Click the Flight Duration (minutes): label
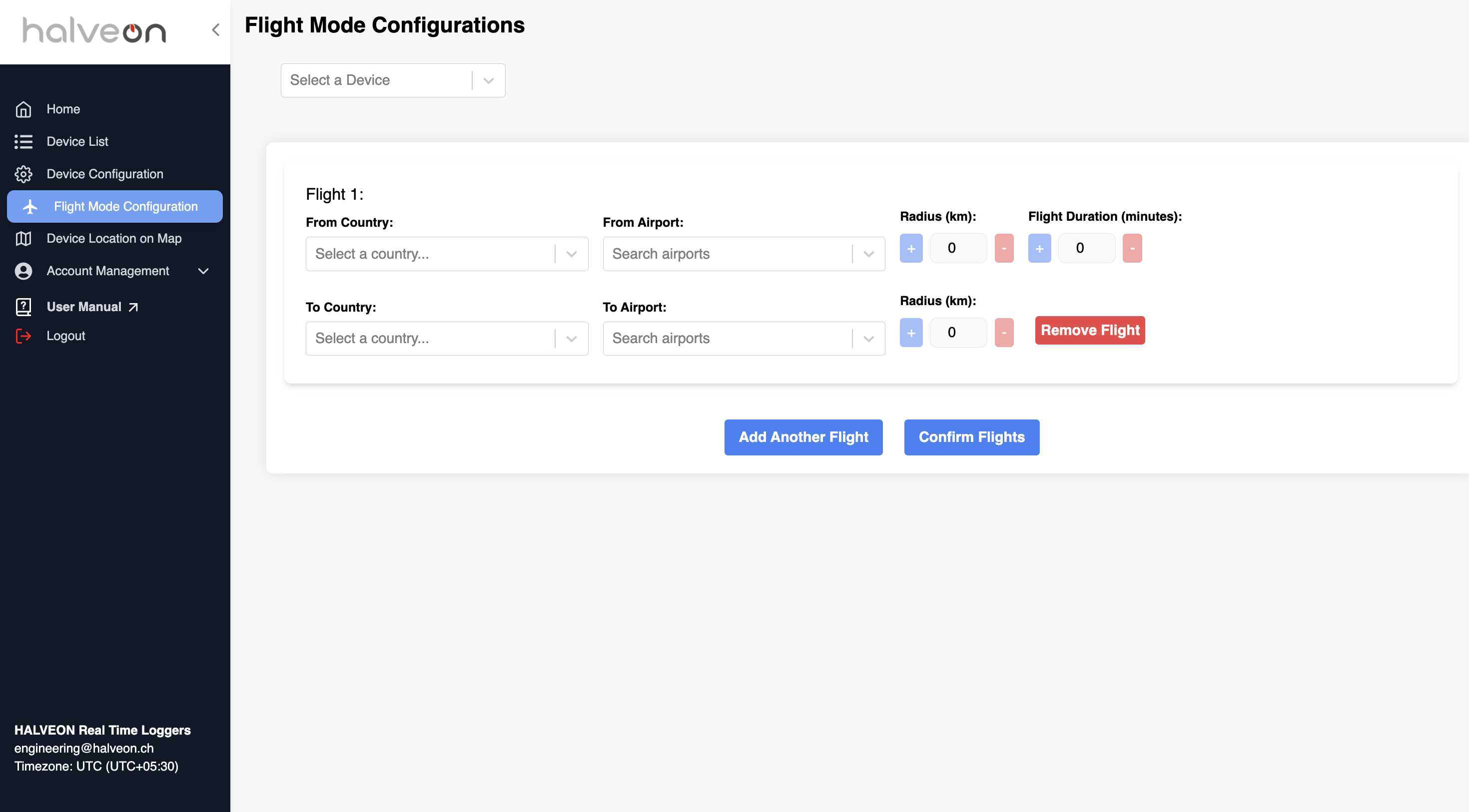This screenshot has height=812, width=1469. [1105, 217]
